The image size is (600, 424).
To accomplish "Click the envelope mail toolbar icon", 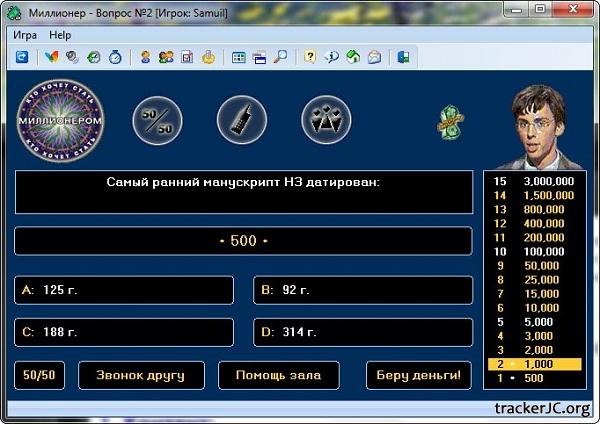I will (374, 58).
